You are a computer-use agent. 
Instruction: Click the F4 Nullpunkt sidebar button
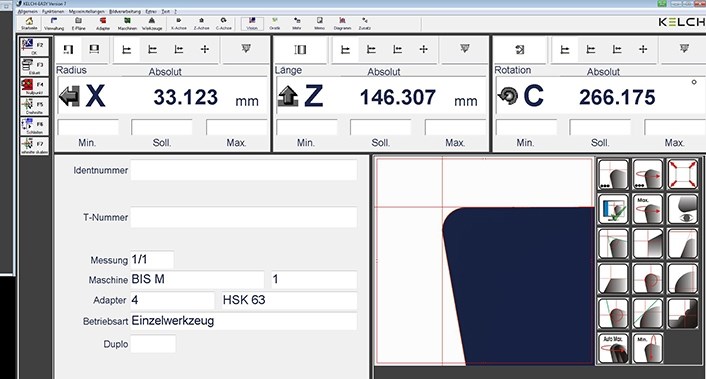(34, 86)
